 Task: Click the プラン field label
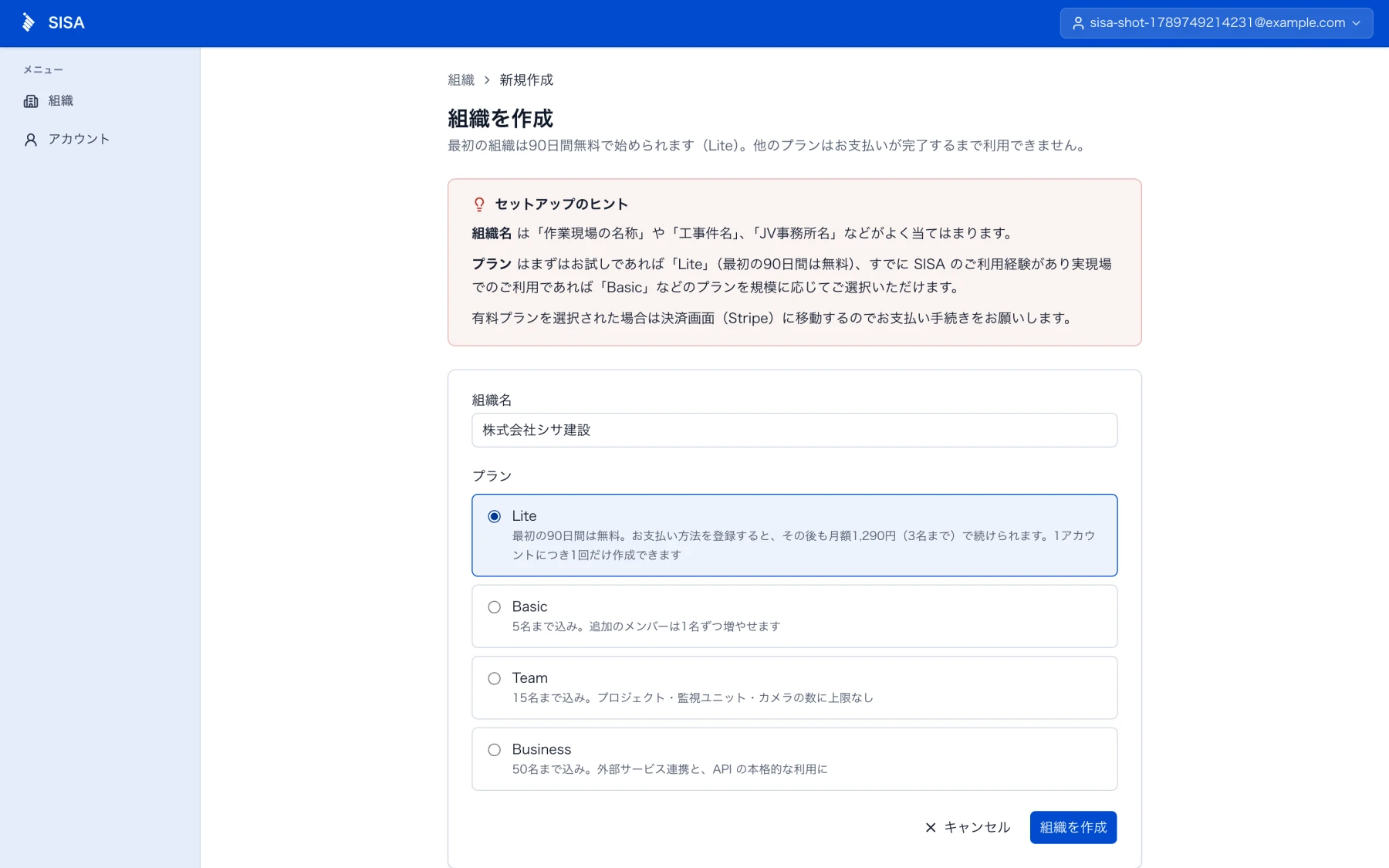[x=492, y=476]
